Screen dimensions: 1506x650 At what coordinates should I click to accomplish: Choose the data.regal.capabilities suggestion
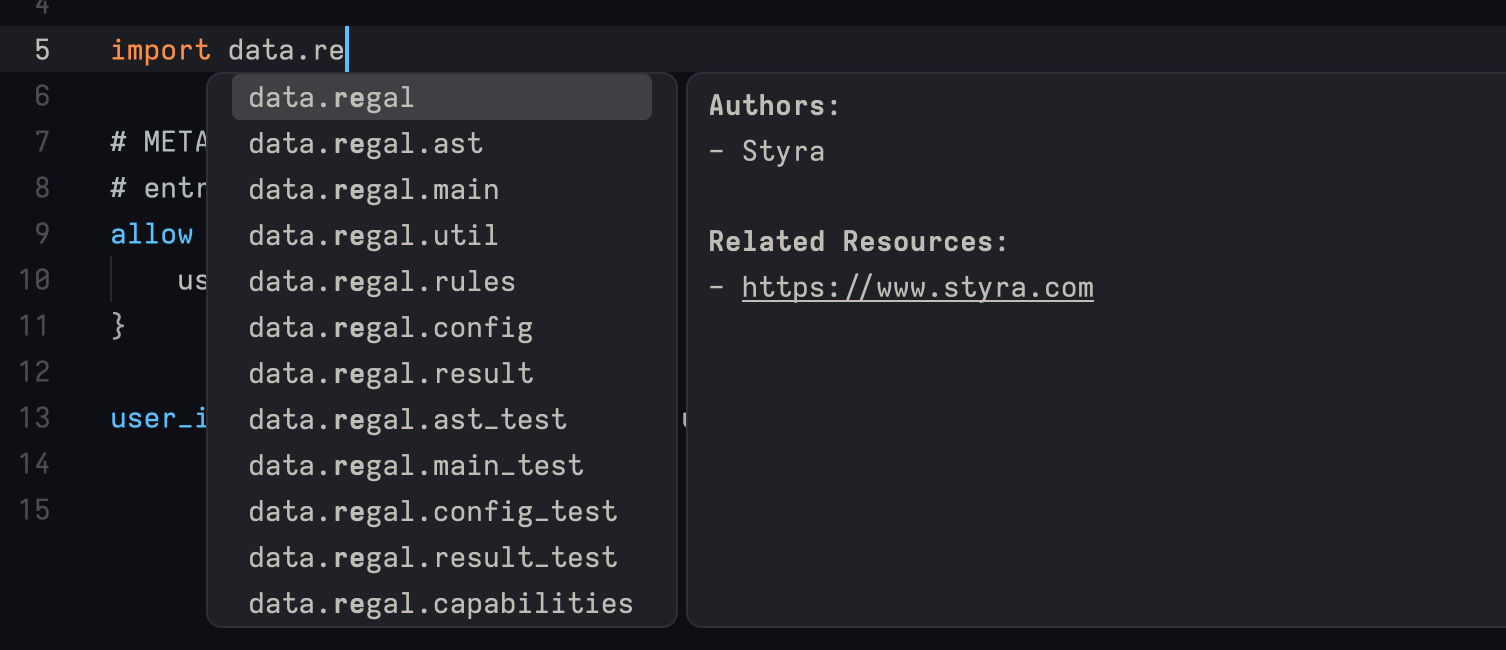440,603
